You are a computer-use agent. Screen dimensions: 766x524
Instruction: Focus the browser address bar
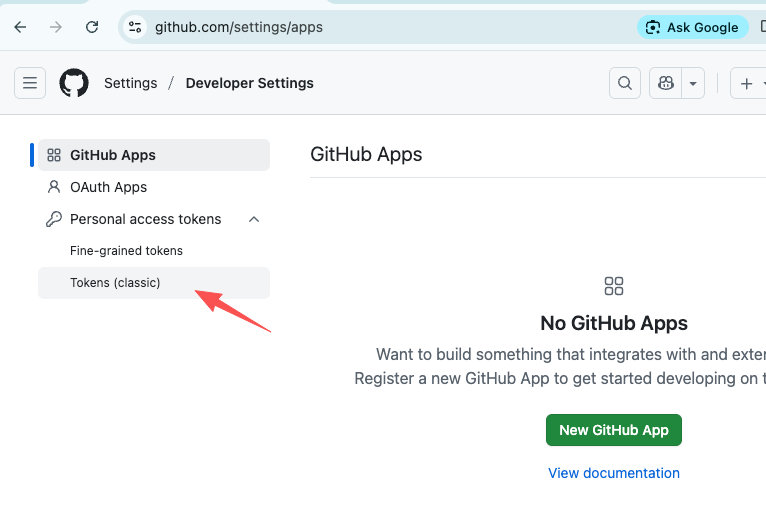tap(380, 27)
